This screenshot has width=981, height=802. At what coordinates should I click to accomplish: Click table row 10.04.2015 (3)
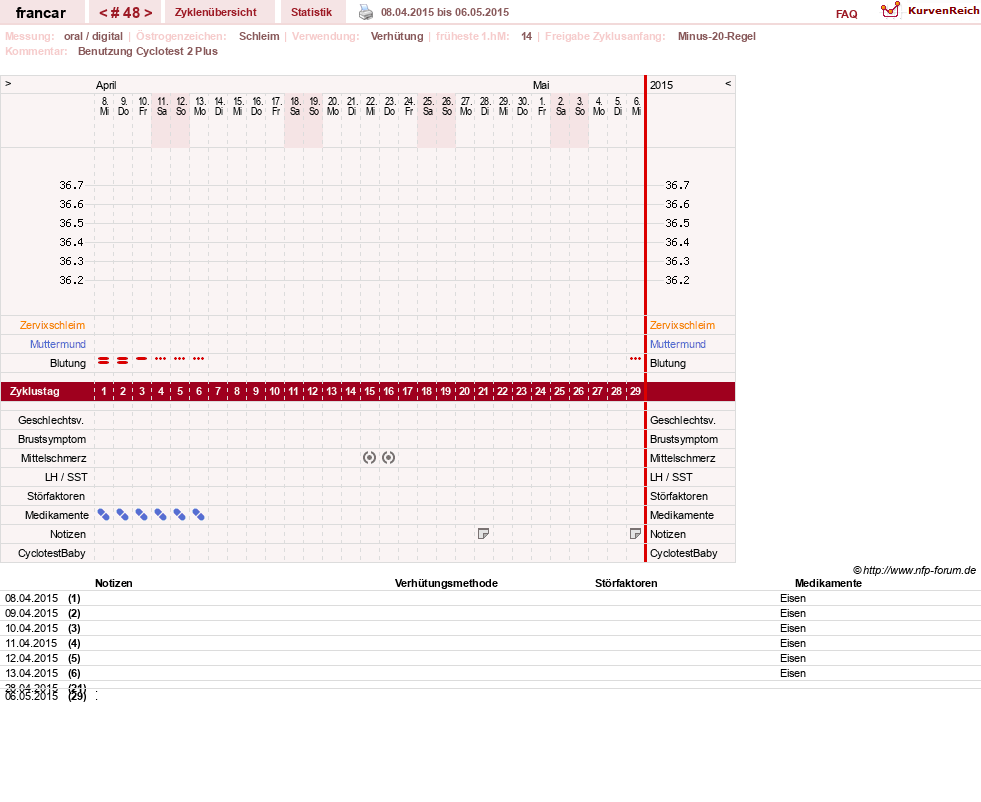[x=490, y=628]
